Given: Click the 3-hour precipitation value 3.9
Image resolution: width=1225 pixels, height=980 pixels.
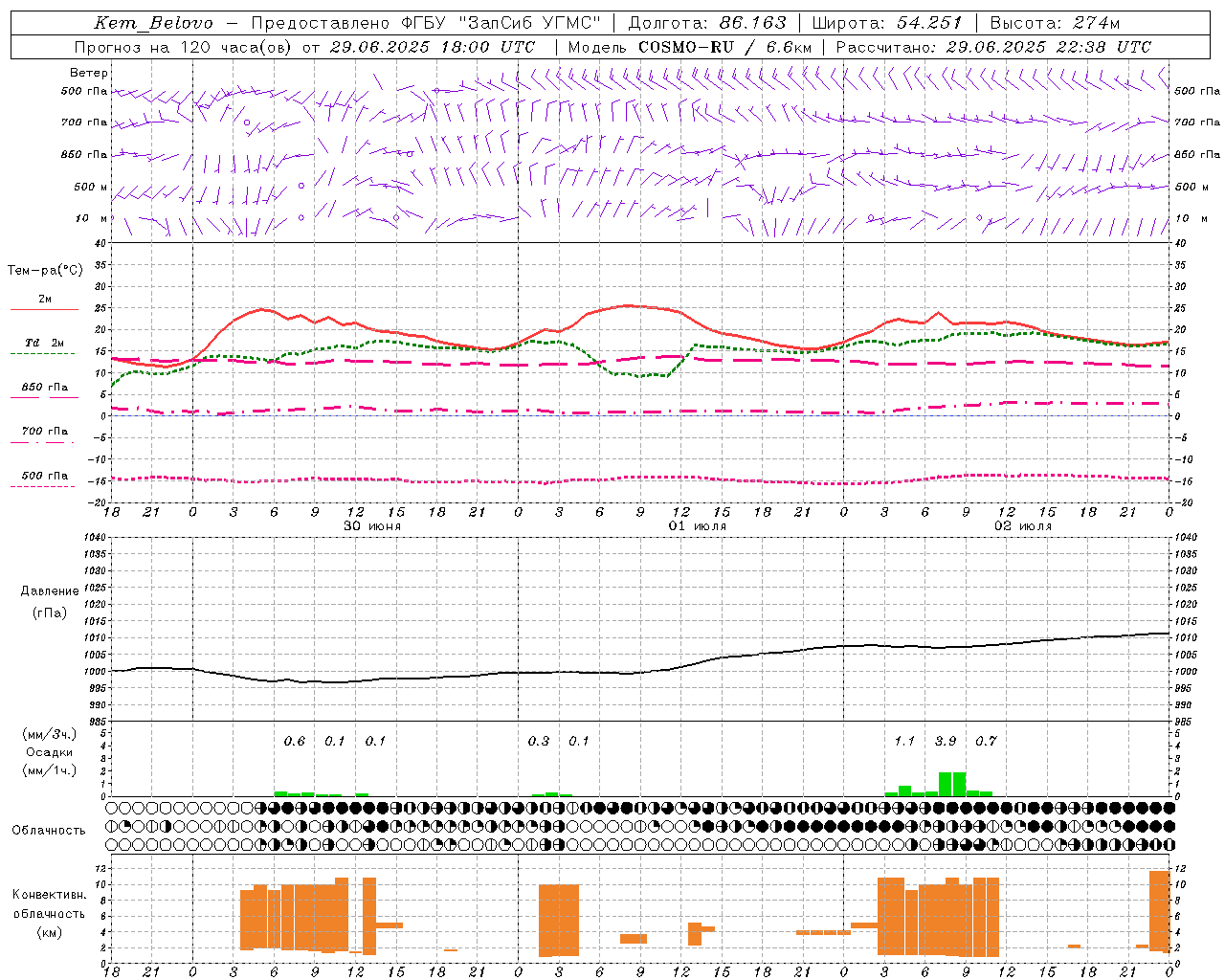Looking at the screenshot, I should point(946,742).
